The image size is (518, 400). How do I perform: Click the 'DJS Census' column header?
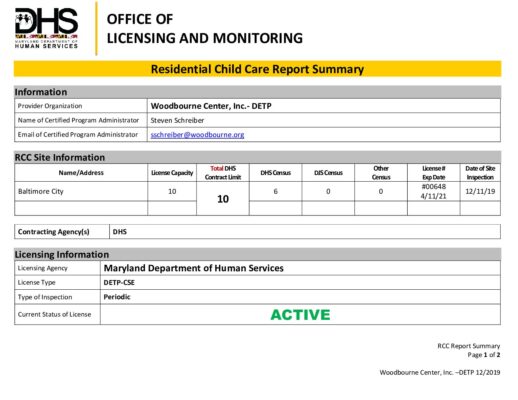tap(328, 173)
